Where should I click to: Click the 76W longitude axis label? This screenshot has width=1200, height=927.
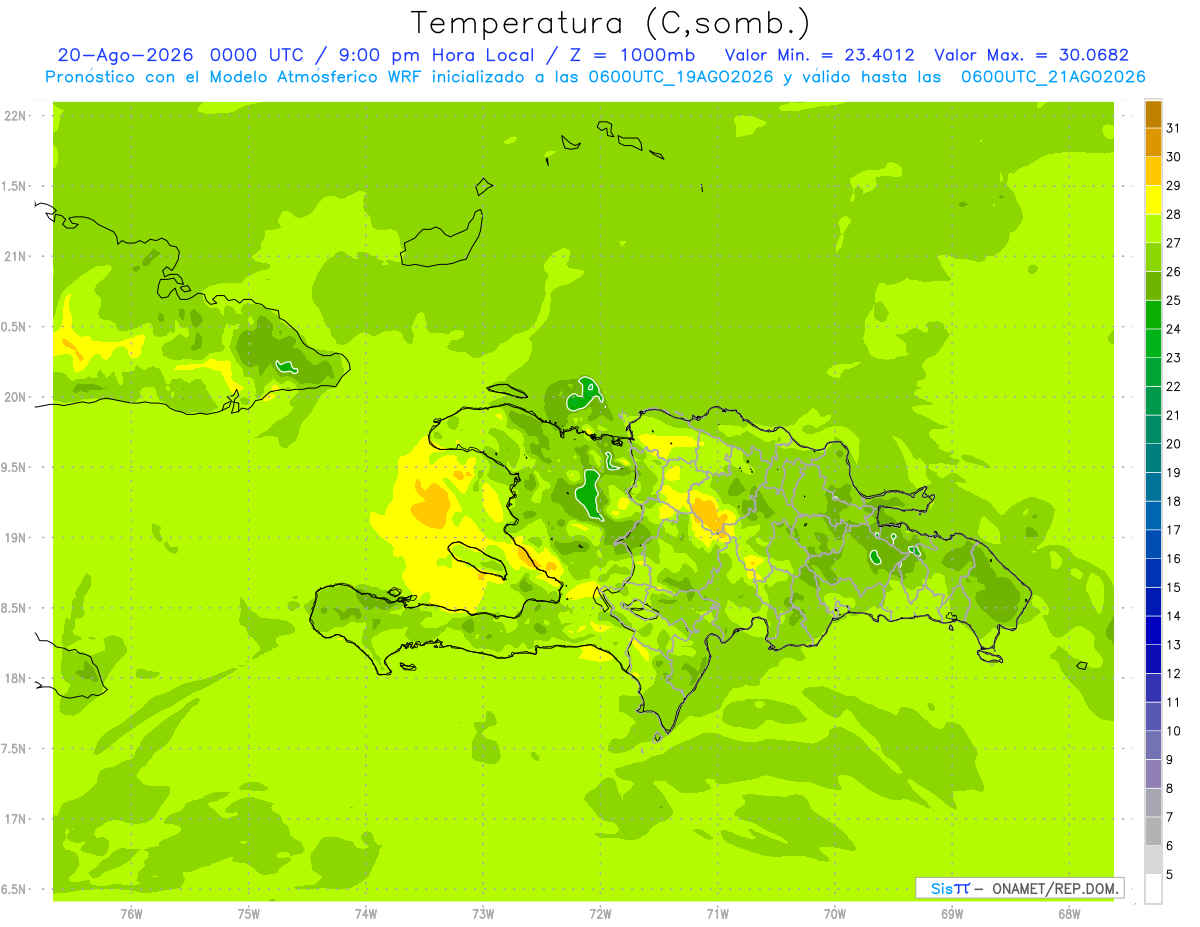(x=131, y=914)
